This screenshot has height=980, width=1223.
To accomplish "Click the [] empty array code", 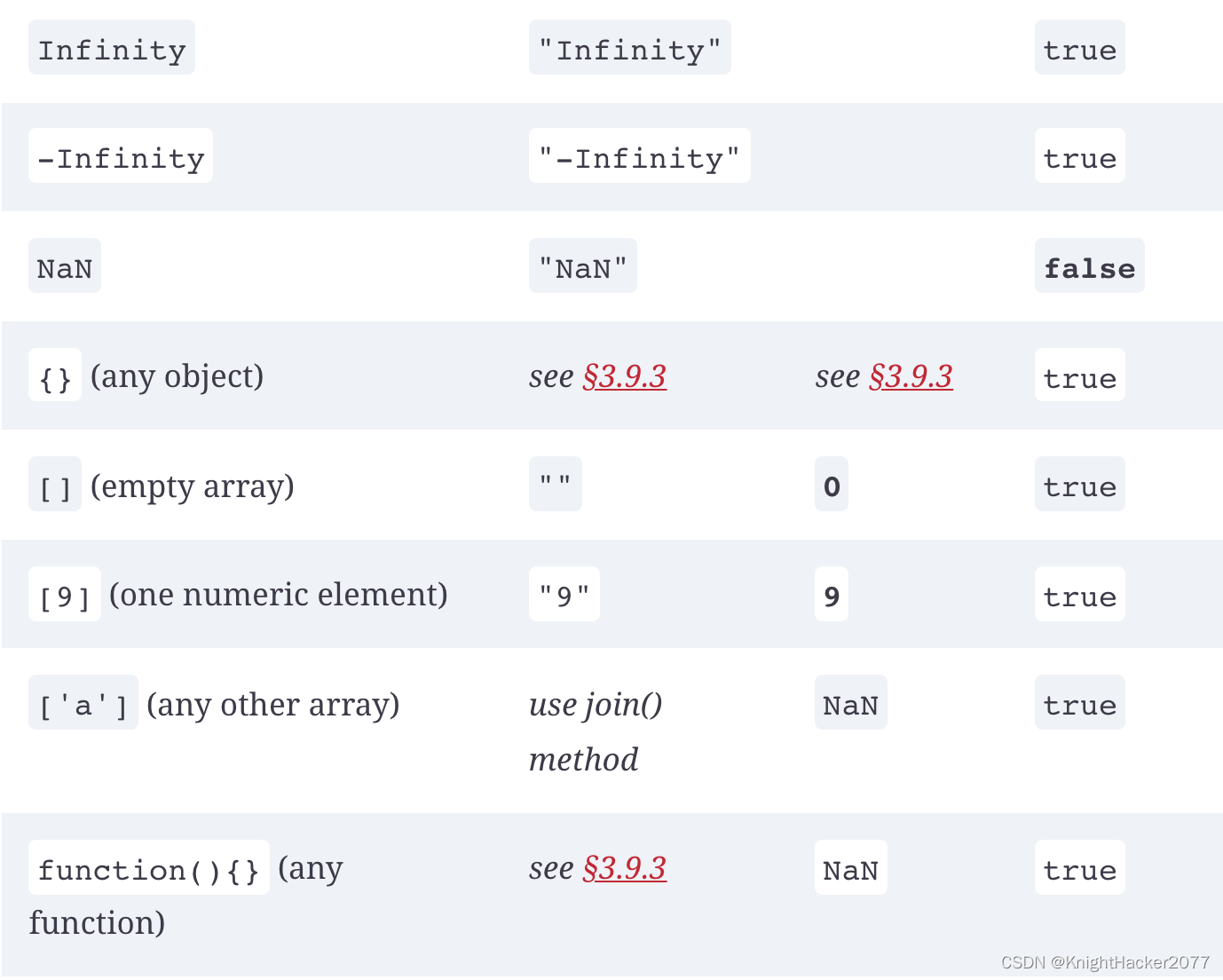I will click(x=55, y=485).
